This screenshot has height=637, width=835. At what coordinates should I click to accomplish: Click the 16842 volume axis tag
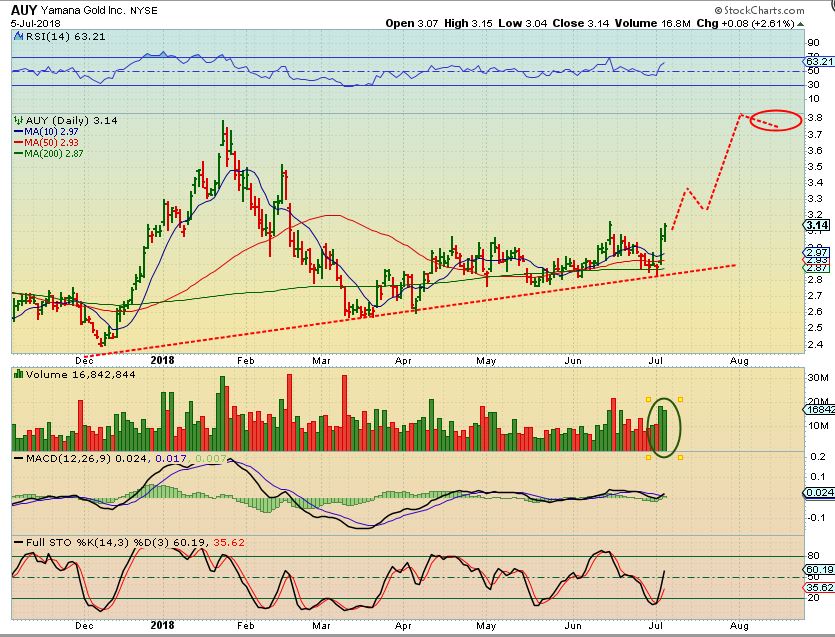click(x=819, y=410)
